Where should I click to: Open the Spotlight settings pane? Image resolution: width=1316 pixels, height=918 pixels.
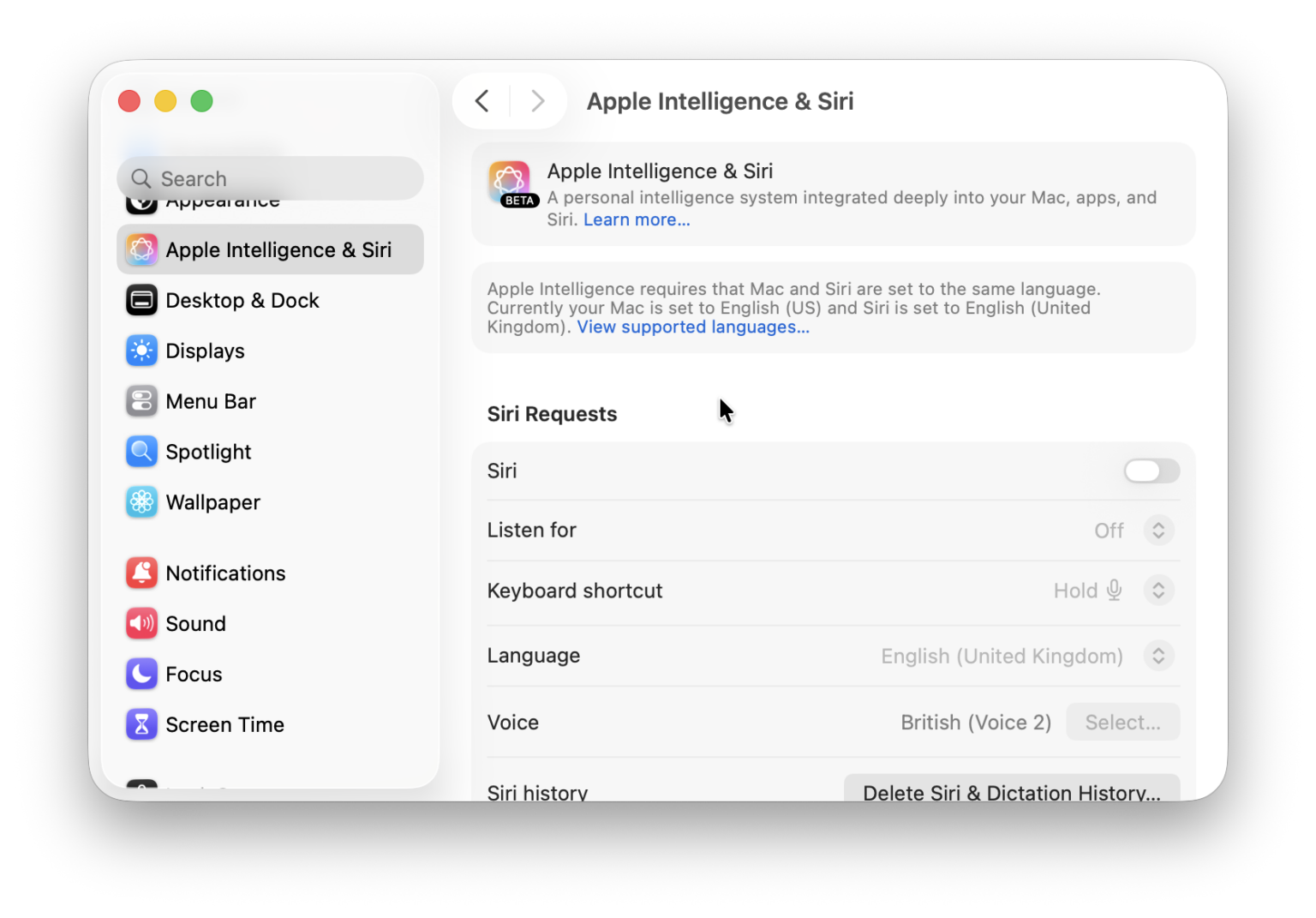tap(270, 452)
